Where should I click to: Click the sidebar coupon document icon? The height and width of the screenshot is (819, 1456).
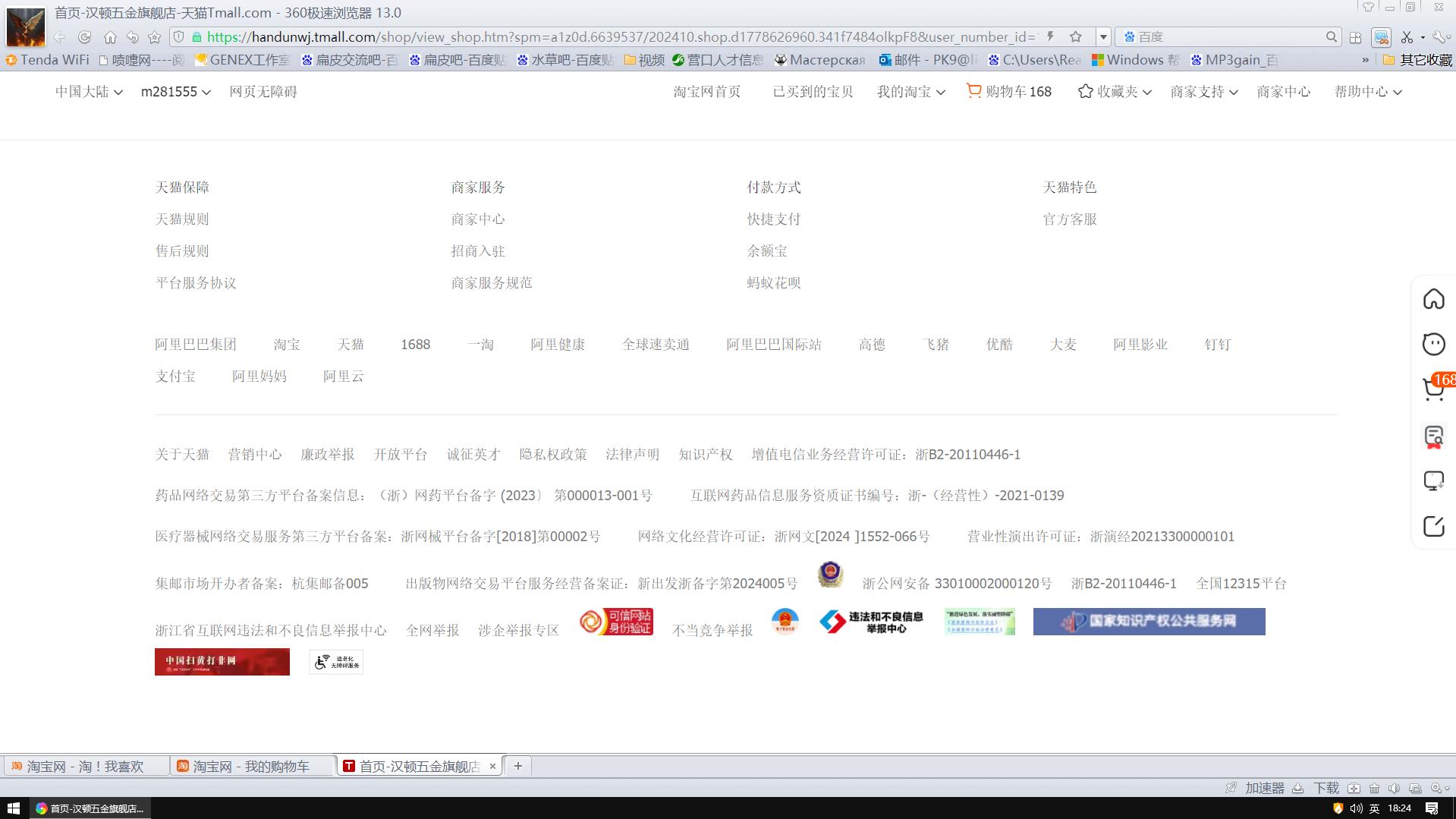coord(1433,436)
